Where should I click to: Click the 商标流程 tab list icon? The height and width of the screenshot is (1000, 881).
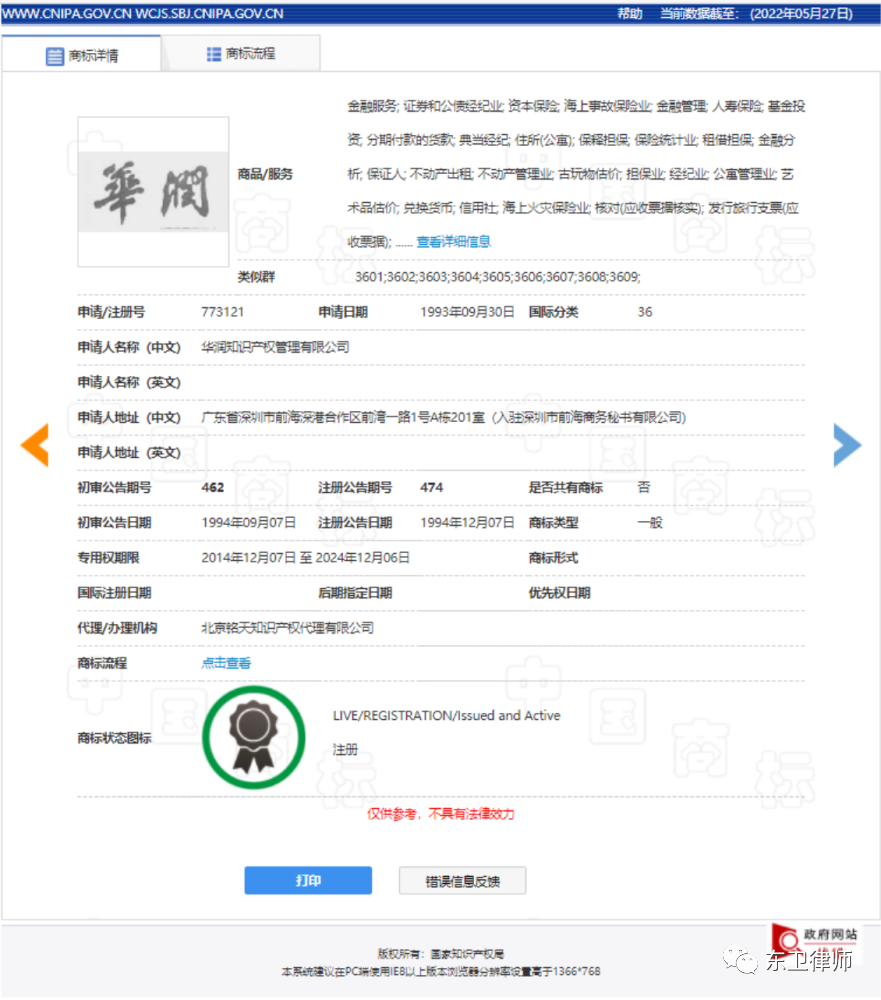[x=214, y=54]
